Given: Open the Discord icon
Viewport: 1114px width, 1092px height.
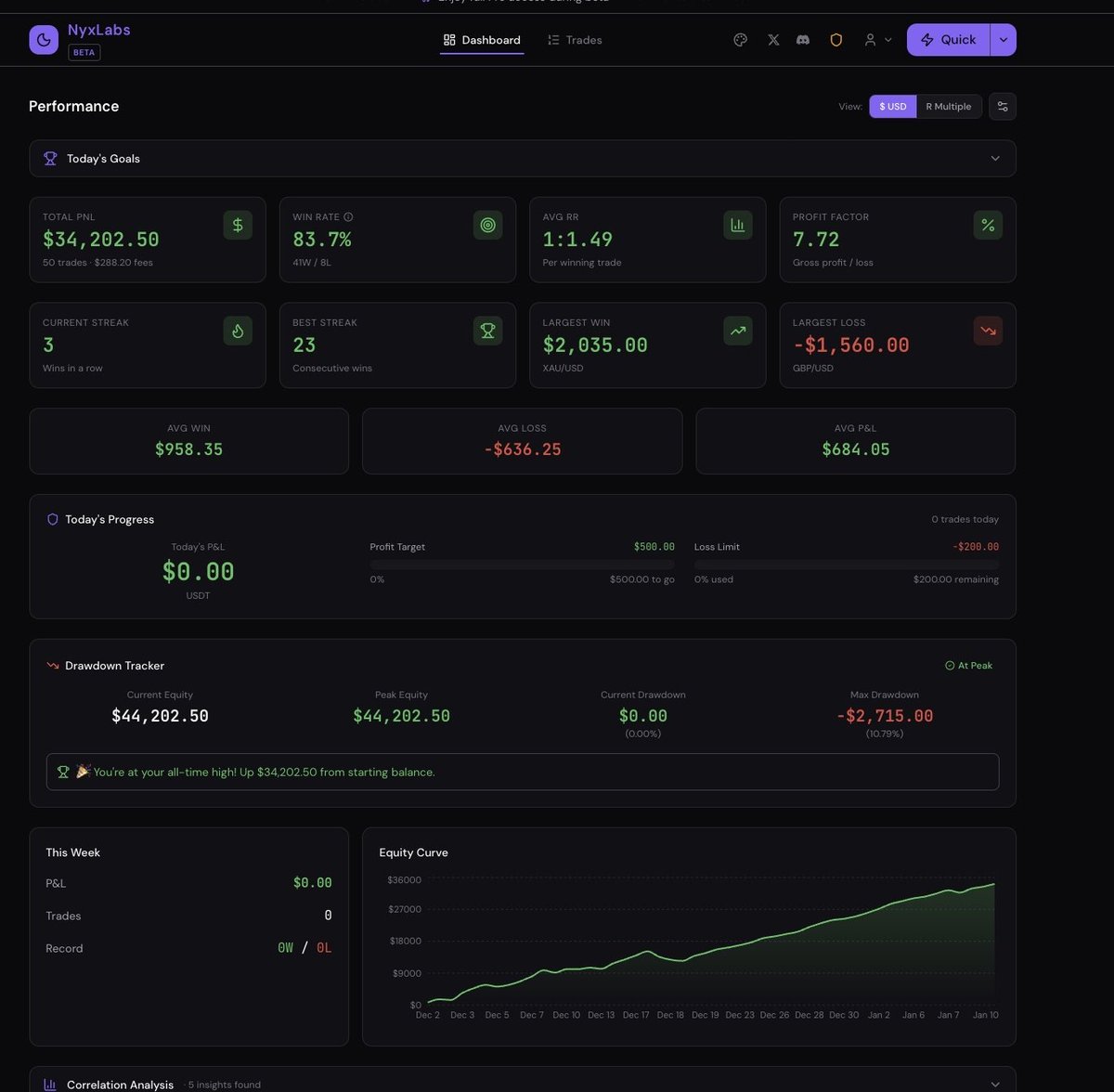Looking at the screenshot, I should point(803,40).
